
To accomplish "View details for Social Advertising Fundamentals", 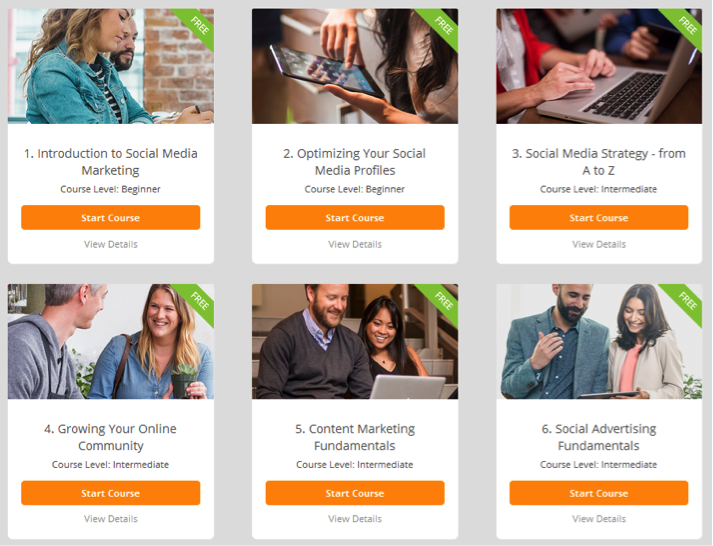I will (599, 519).
